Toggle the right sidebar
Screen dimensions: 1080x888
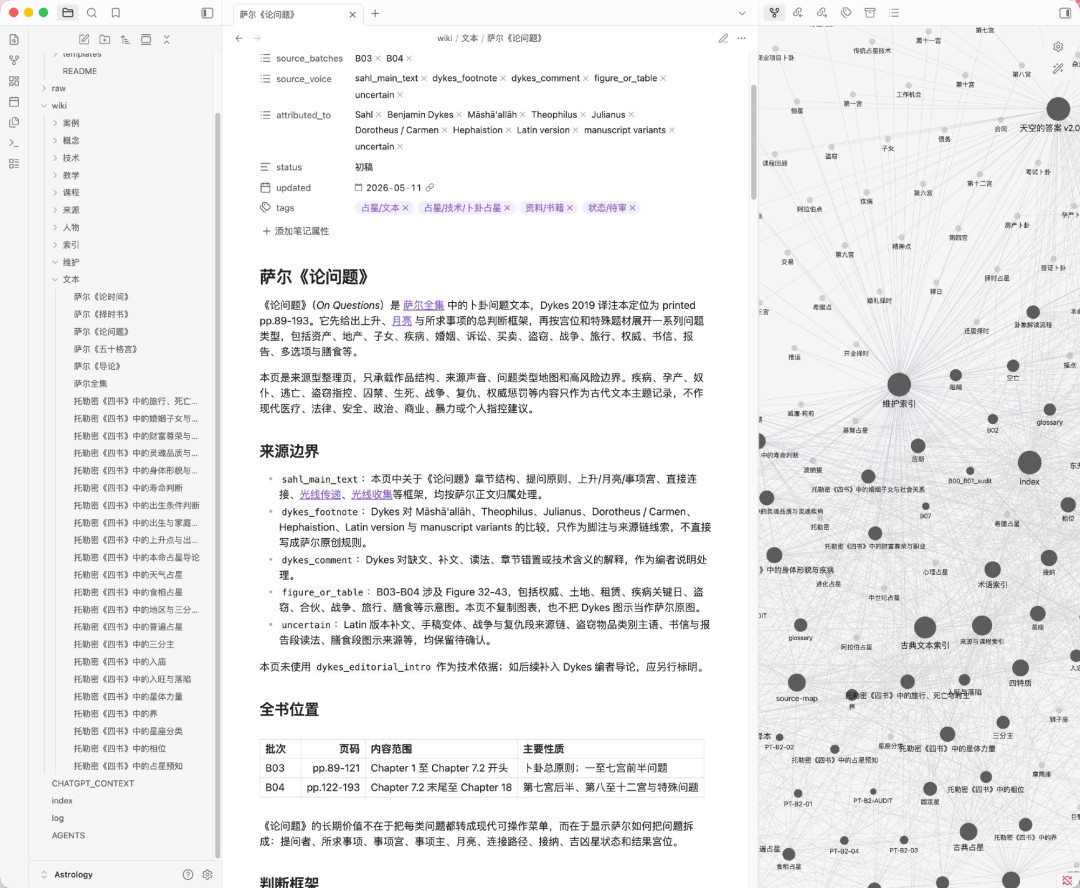(x=1065, y=13)
